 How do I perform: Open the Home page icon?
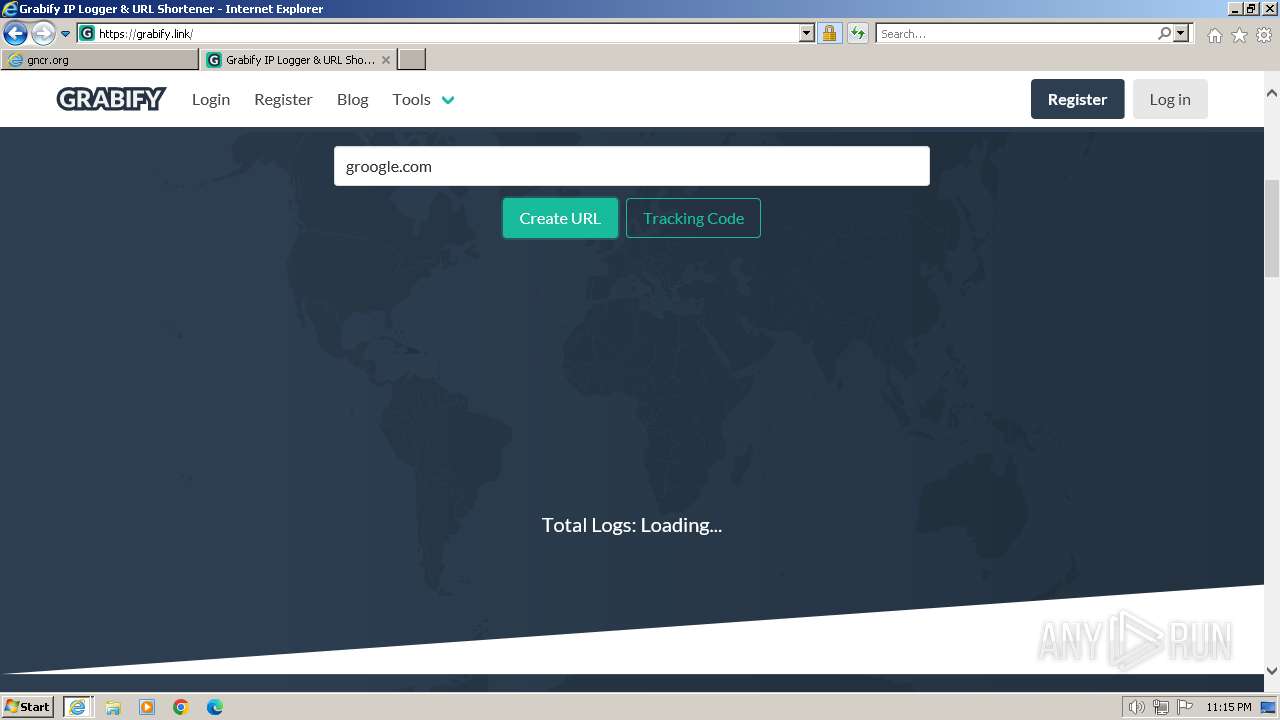pos(1214,35)
